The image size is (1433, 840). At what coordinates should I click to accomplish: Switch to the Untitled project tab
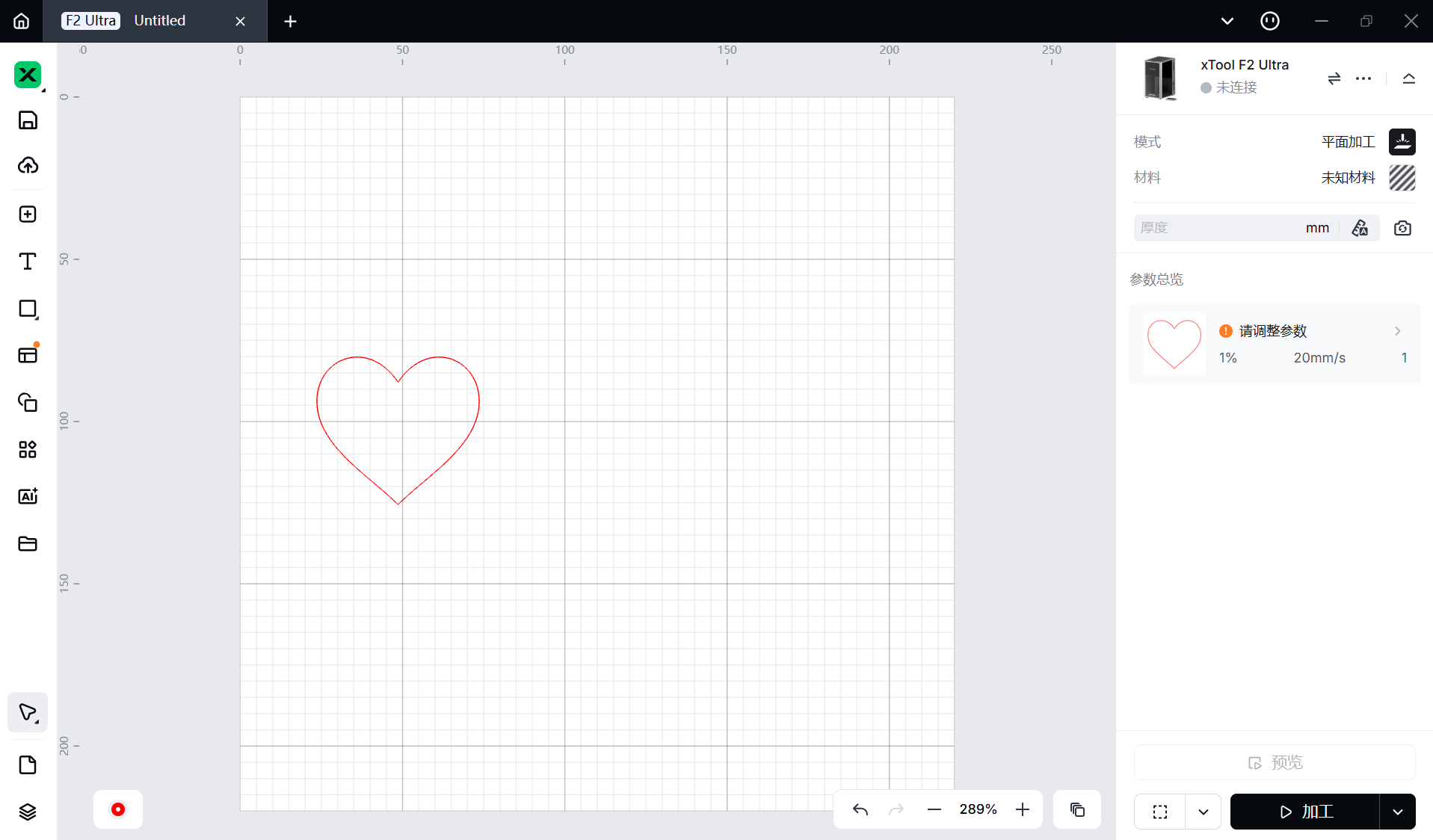[x=159, y=21]
